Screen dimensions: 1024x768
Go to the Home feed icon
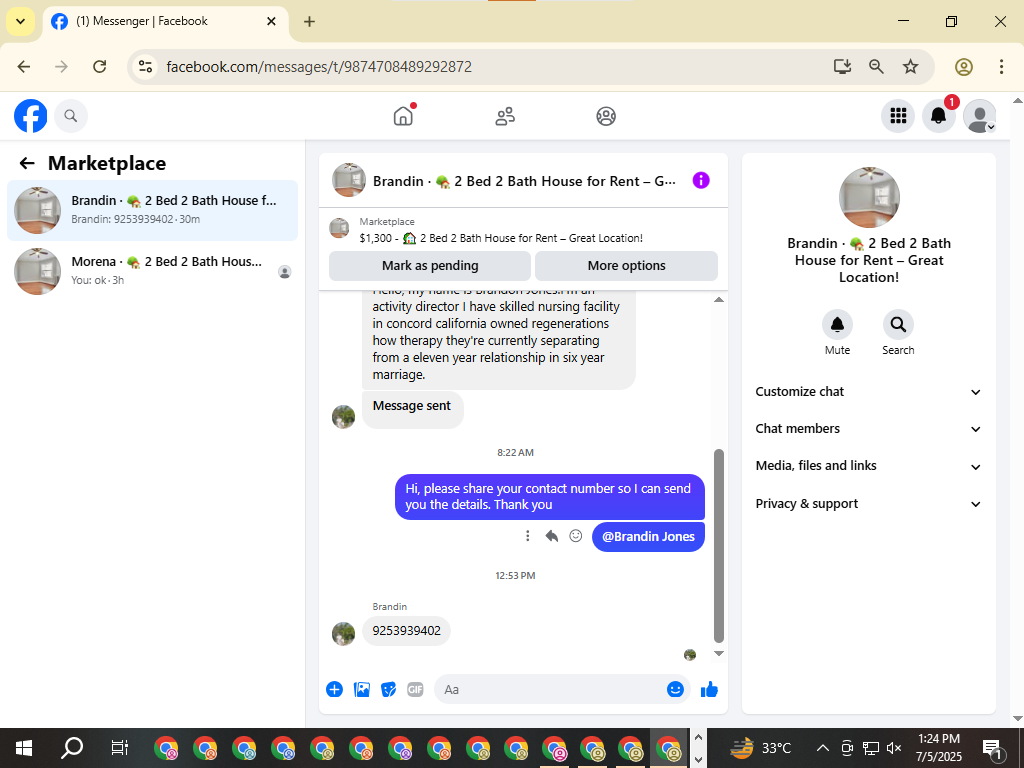(404, 116)
